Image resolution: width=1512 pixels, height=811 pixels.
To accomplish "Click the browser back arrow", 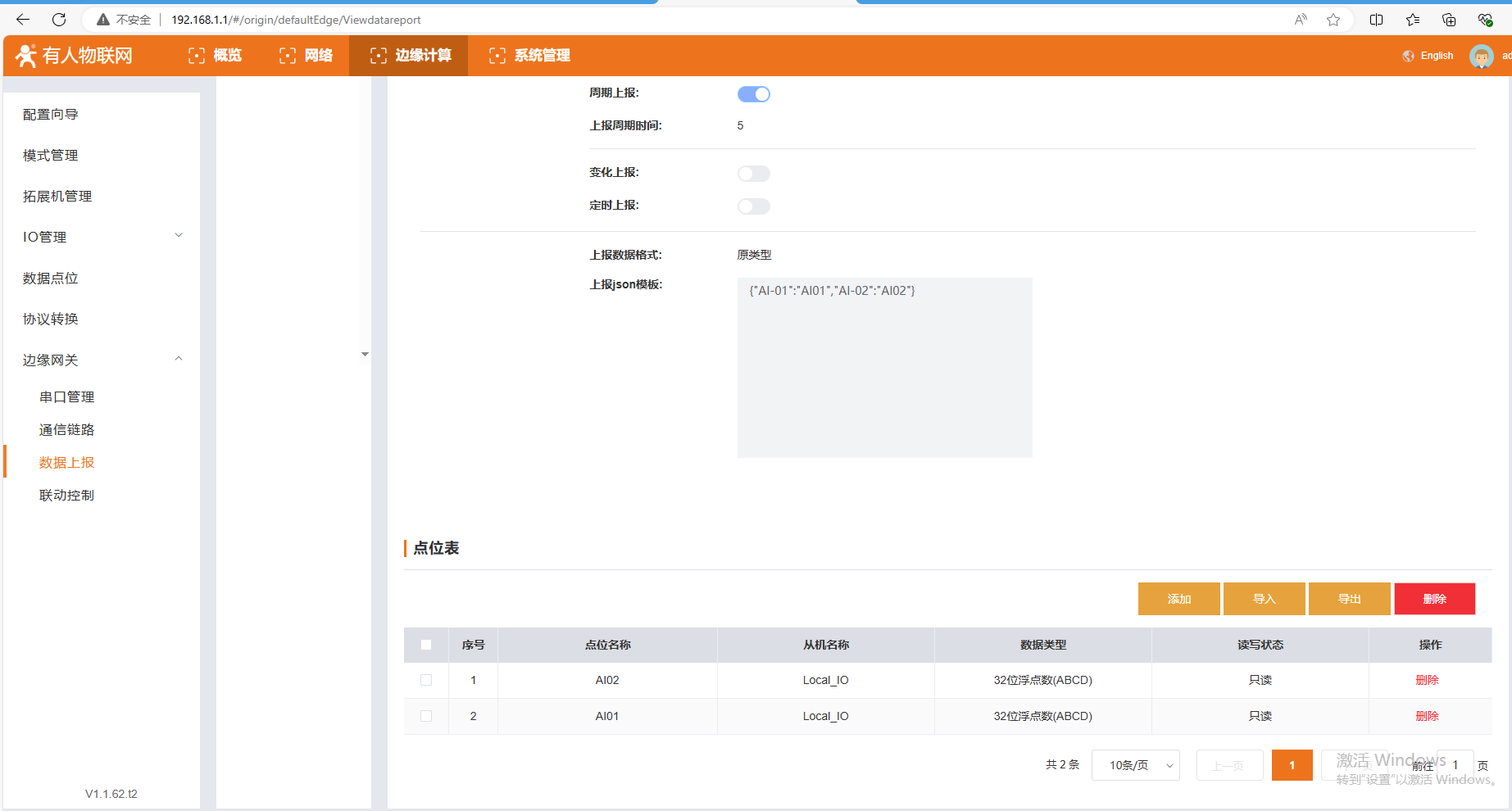I will 23,20.
